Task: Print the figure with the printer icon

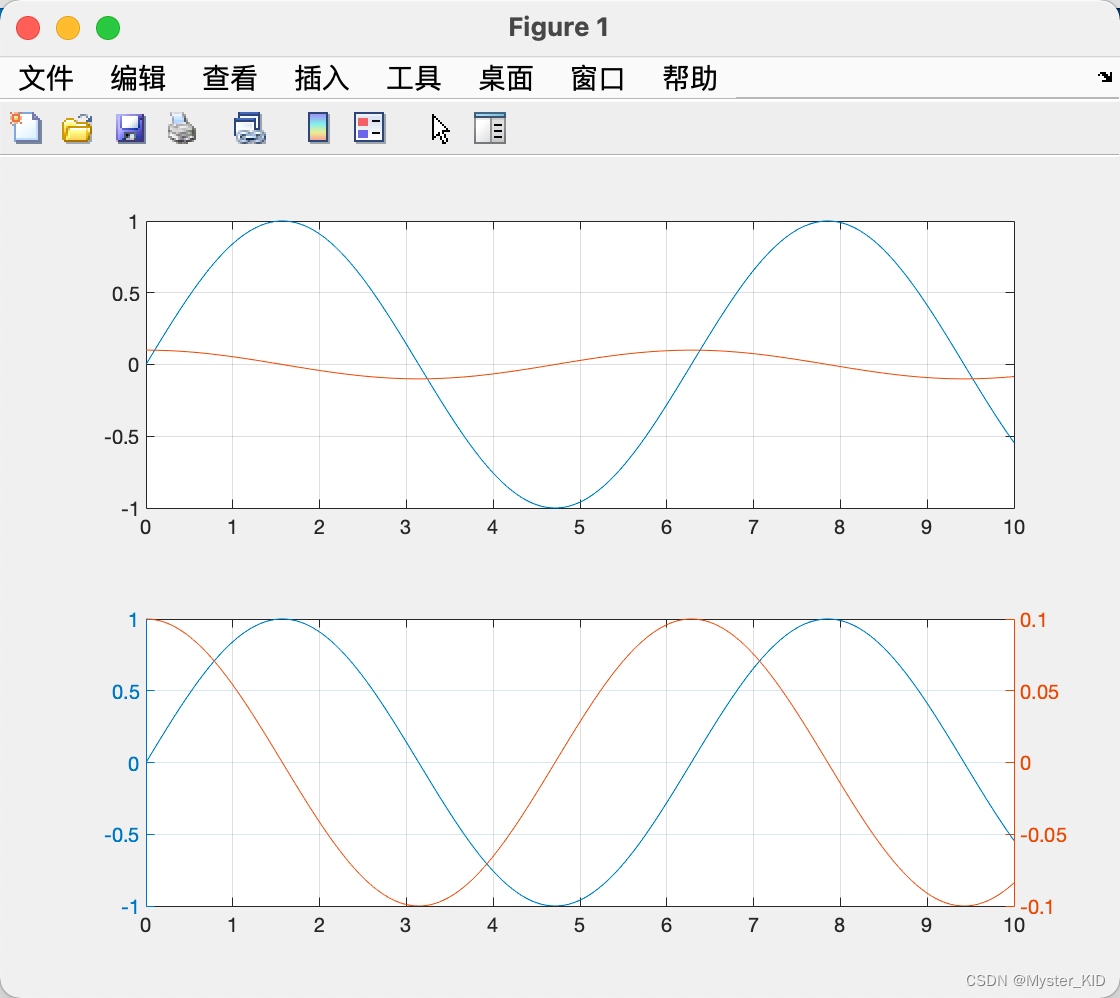Action: pyautogui.click(x=182, y=128)
